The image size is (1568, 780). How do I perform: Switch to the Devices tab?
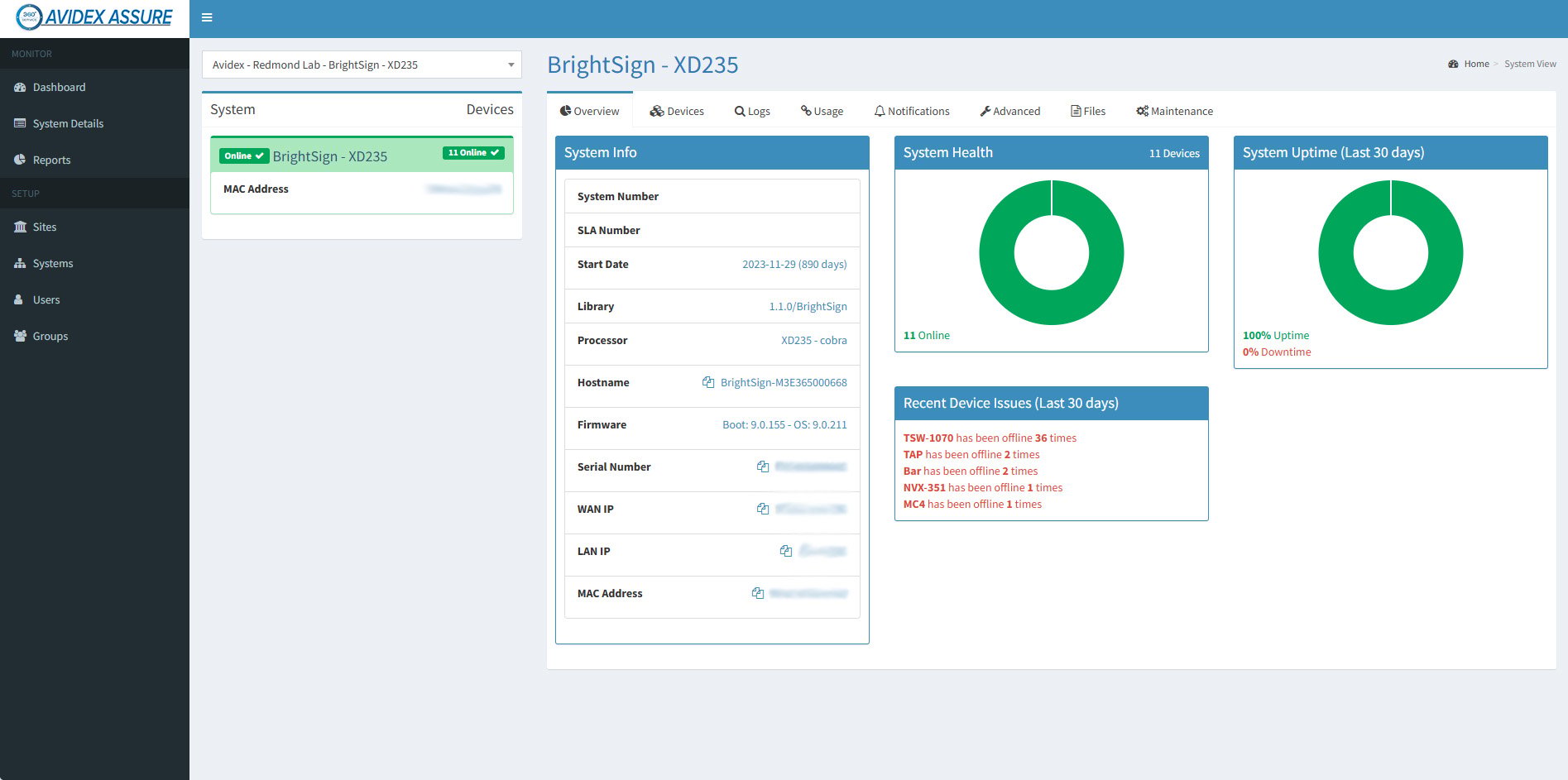677,111
